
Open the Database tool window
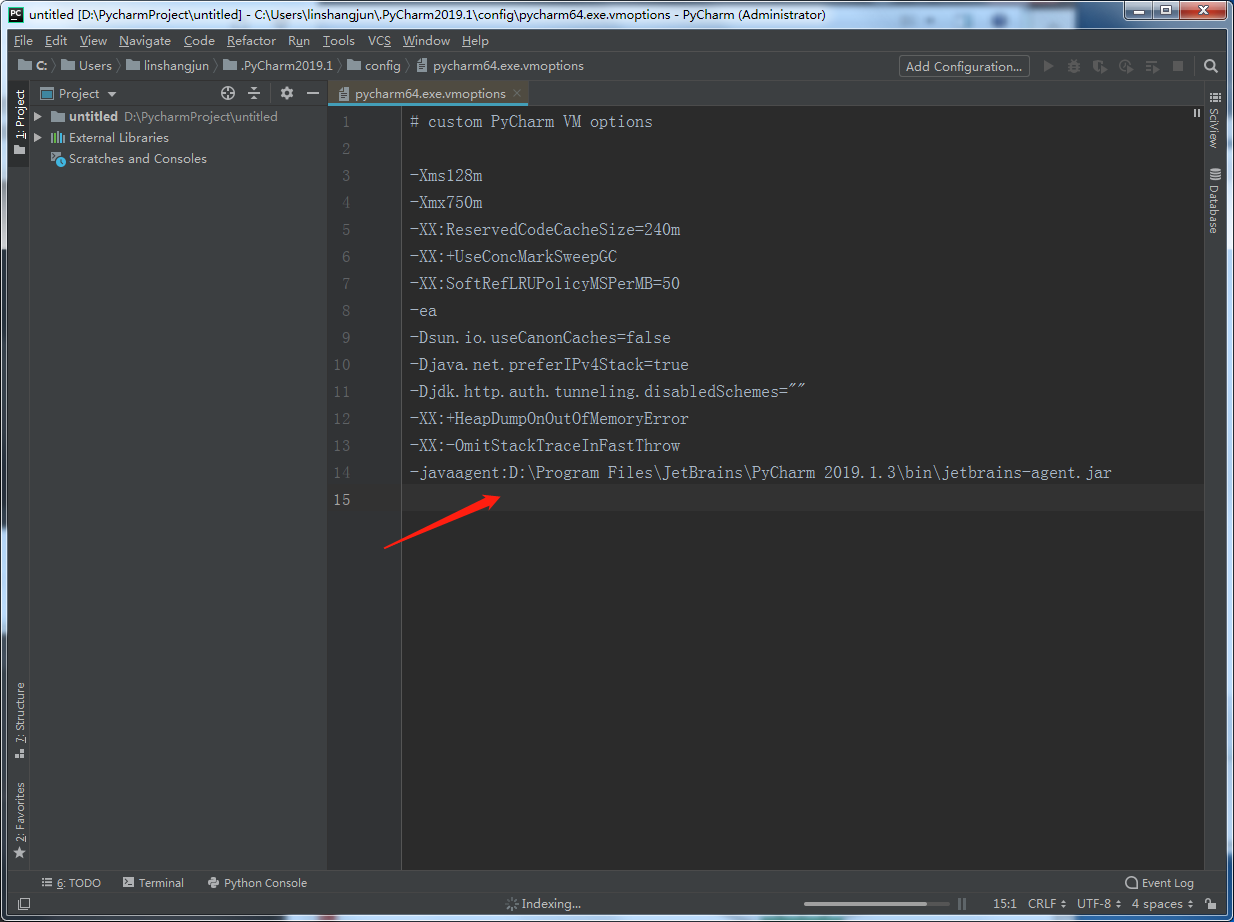(1215, 200)
